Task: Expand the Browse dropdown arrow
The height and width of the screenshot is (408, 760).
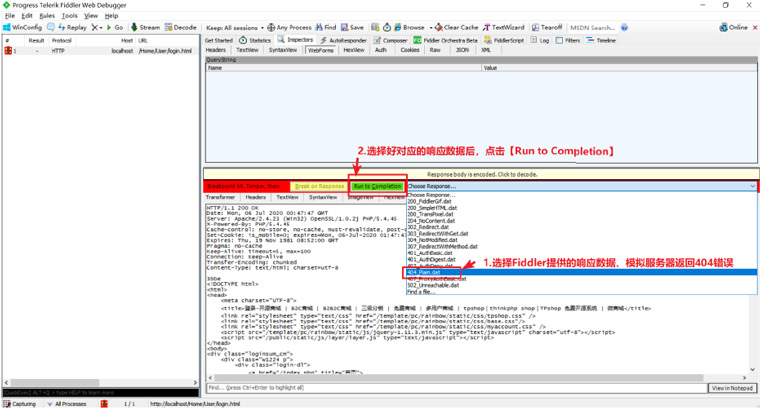Action: coord(430,28)
